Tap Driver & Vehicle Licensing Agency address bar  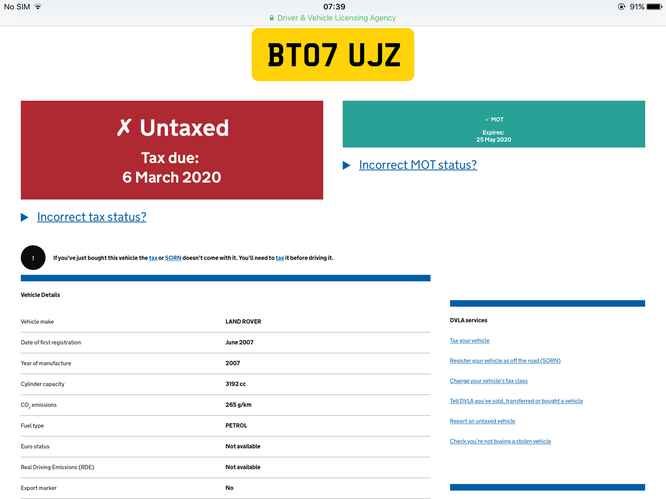click(x=333, y=18)
